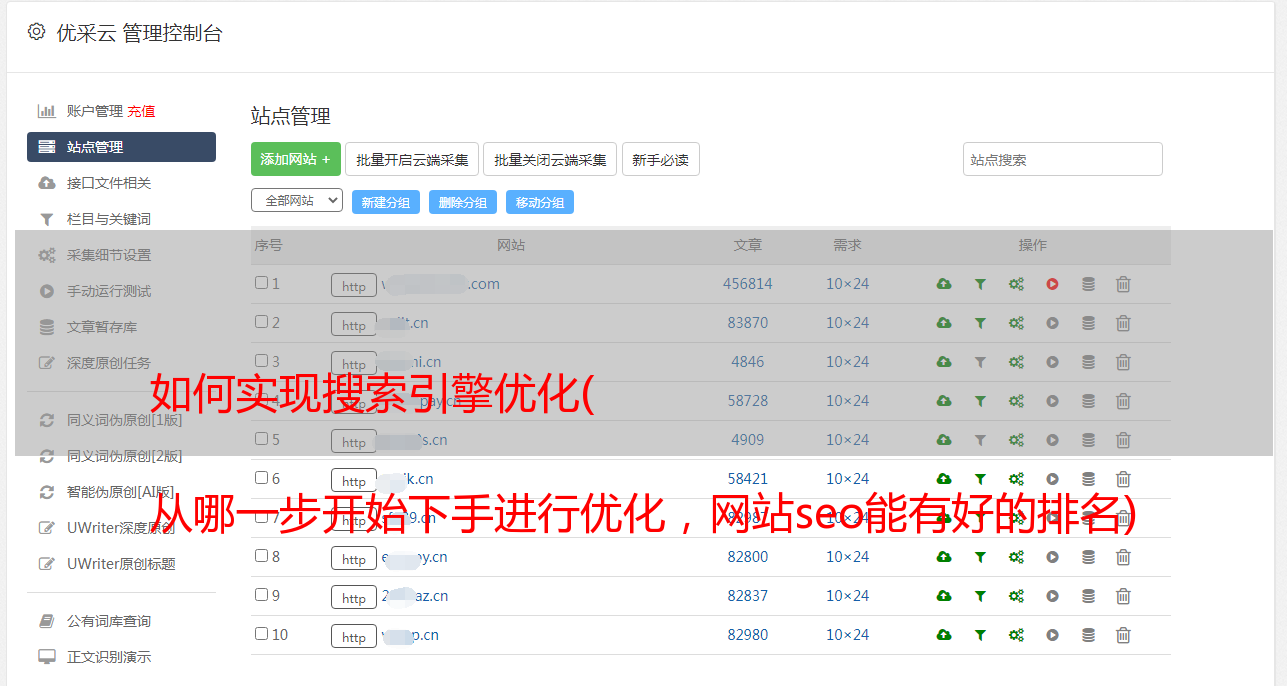Click the red 充值 link
Image resolution: width=1287 pixels, height=686 pixels.
pos(141,111)
